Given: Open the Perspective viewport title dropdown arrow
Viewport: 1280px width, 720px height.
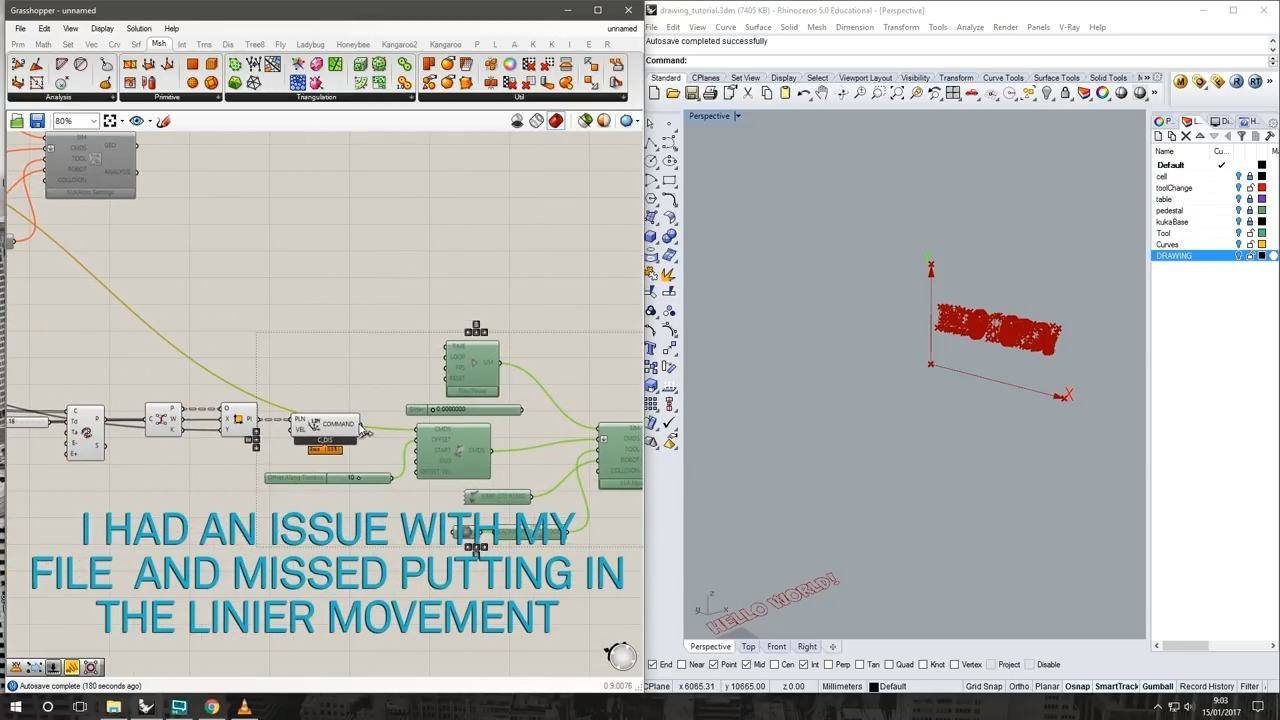Looking at the screenshot, I should pyautogui.click(x=738, y=116).
